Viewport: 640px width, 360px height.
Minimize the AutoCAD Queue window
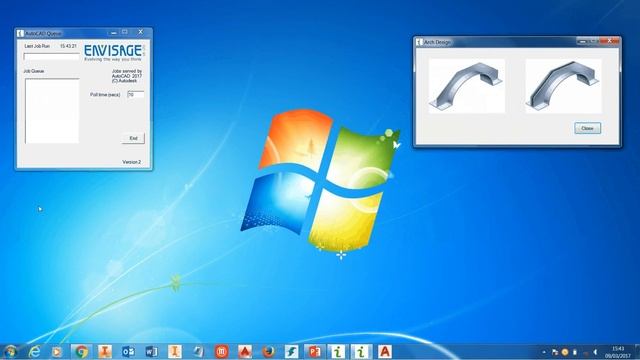[x=114, y=32]
